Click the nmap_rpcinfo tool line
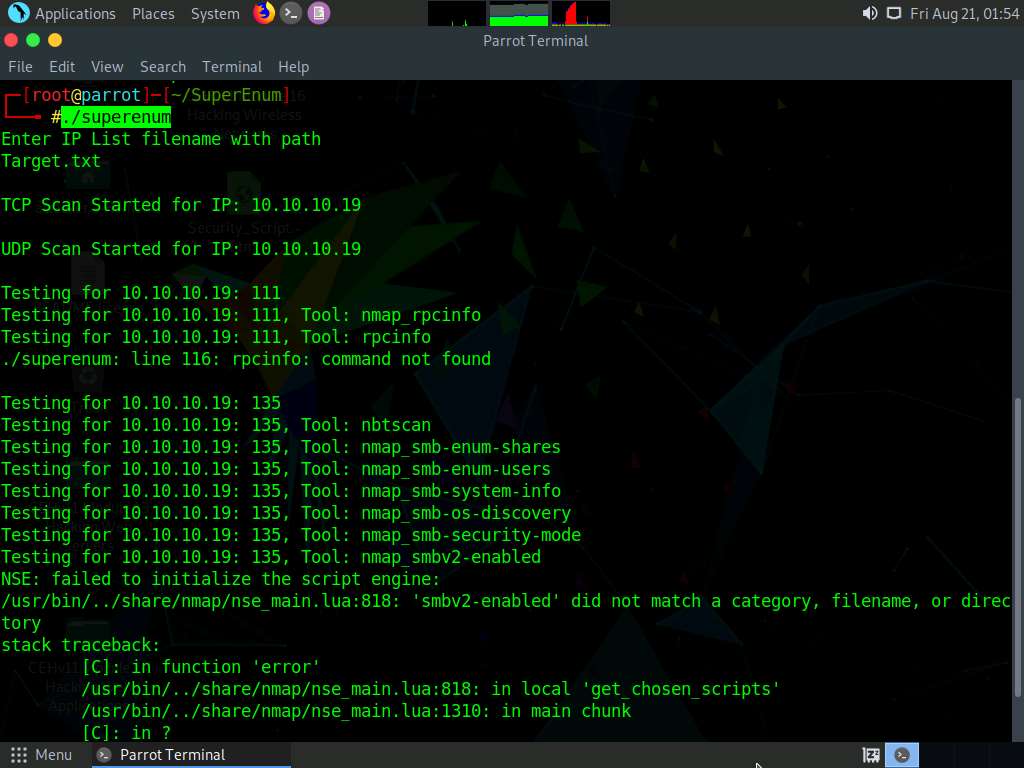The image size is (1024, 768). coord(241,315)
